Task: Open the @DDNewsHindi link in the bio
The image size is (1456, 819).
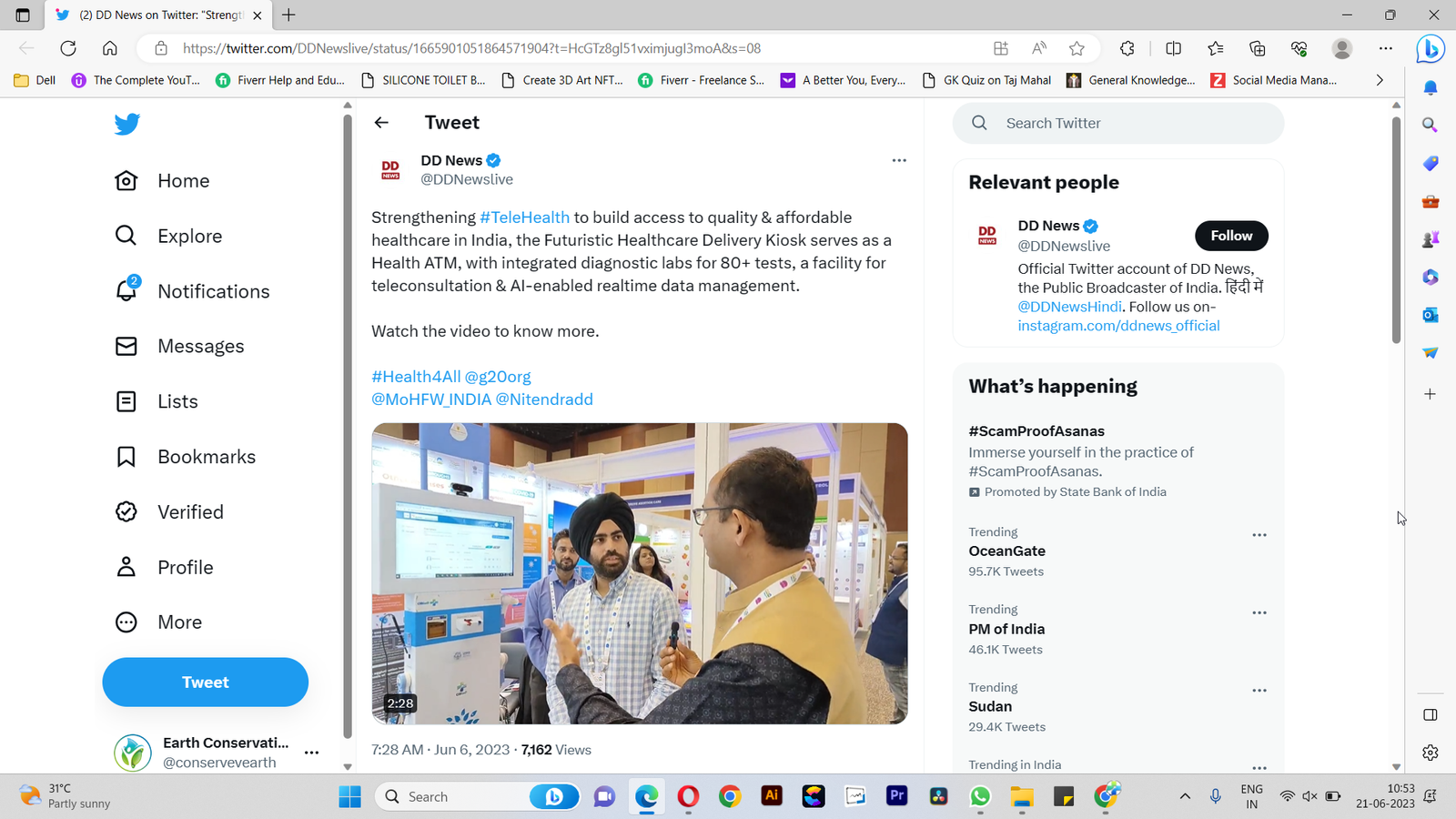Action: (x=1070, y=307)
